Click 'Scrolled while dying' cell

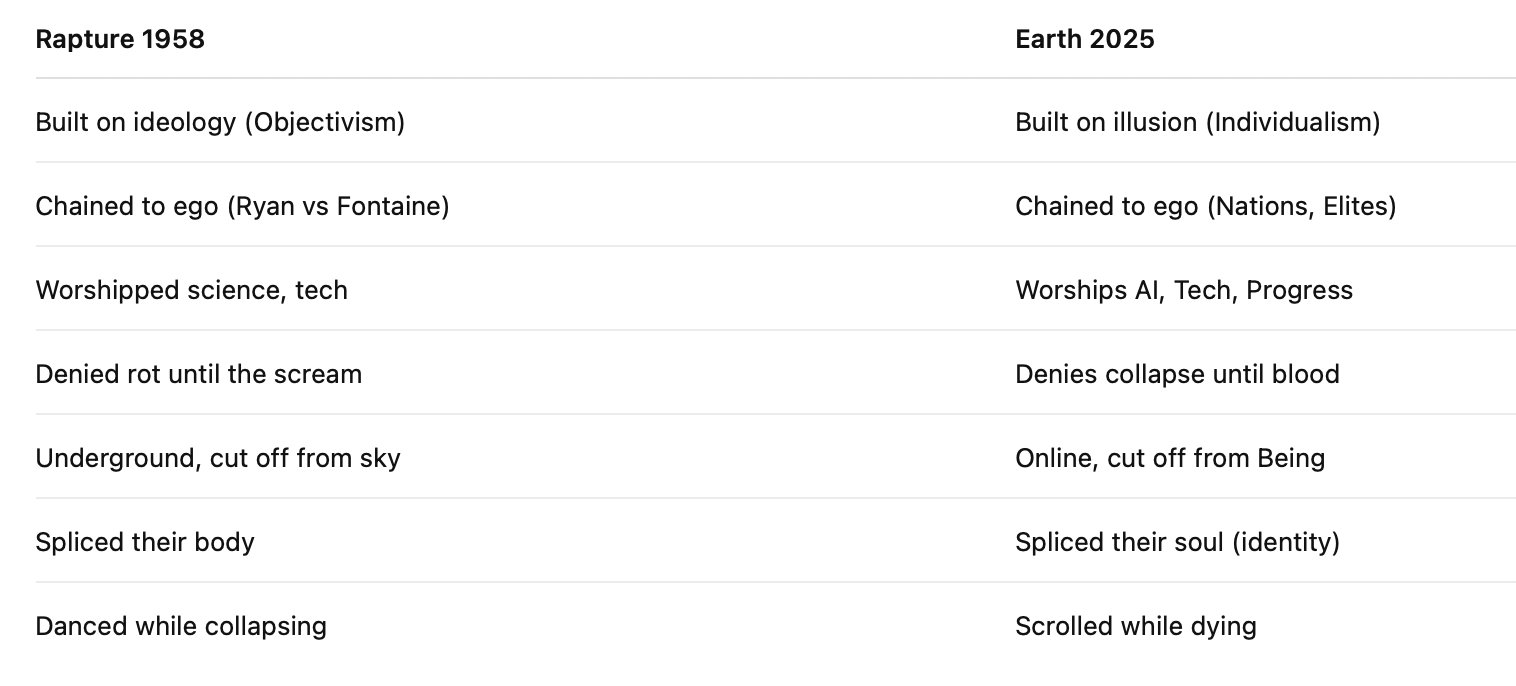click(x=1135, y=626)
